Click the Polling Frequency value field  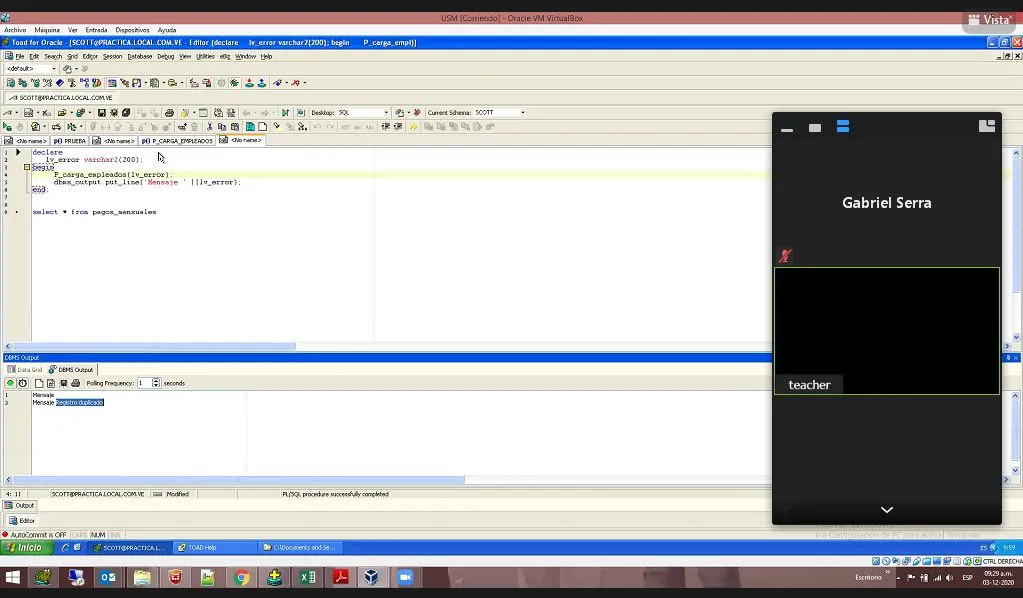point(144,383)
